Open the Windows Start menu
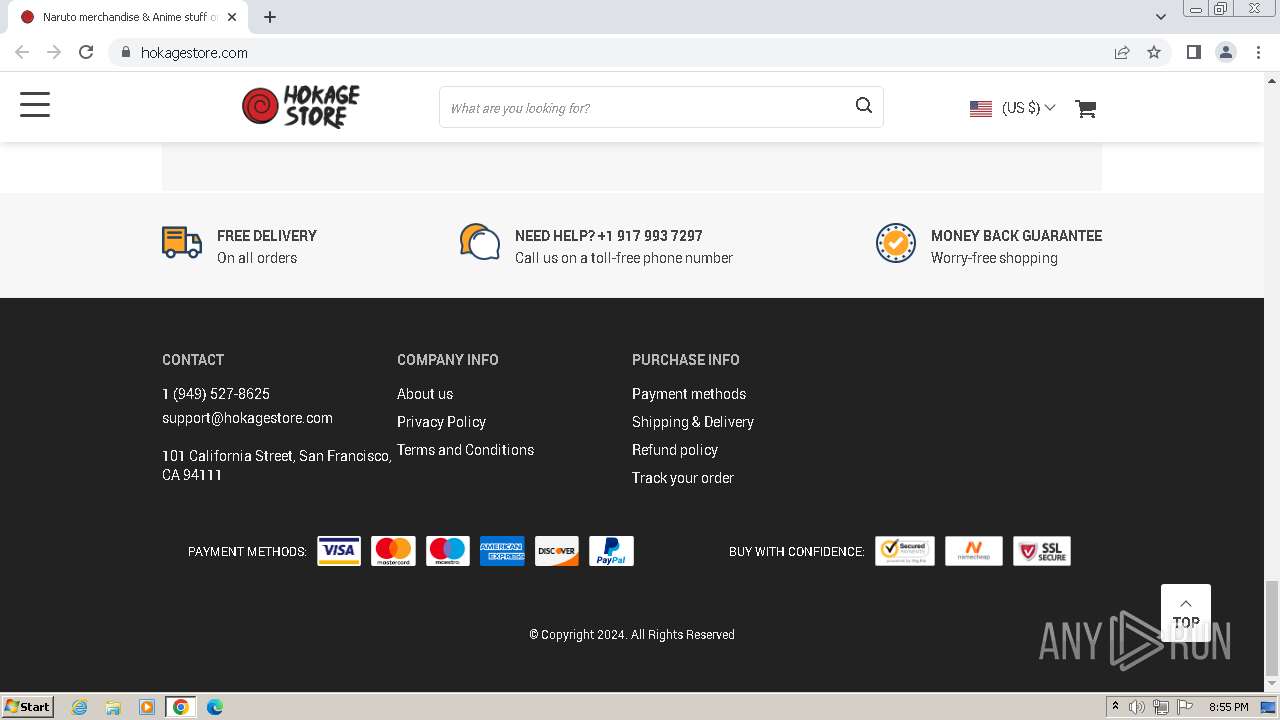The height and width of the screenshot is (720, 1280). (x=28, y=706)
